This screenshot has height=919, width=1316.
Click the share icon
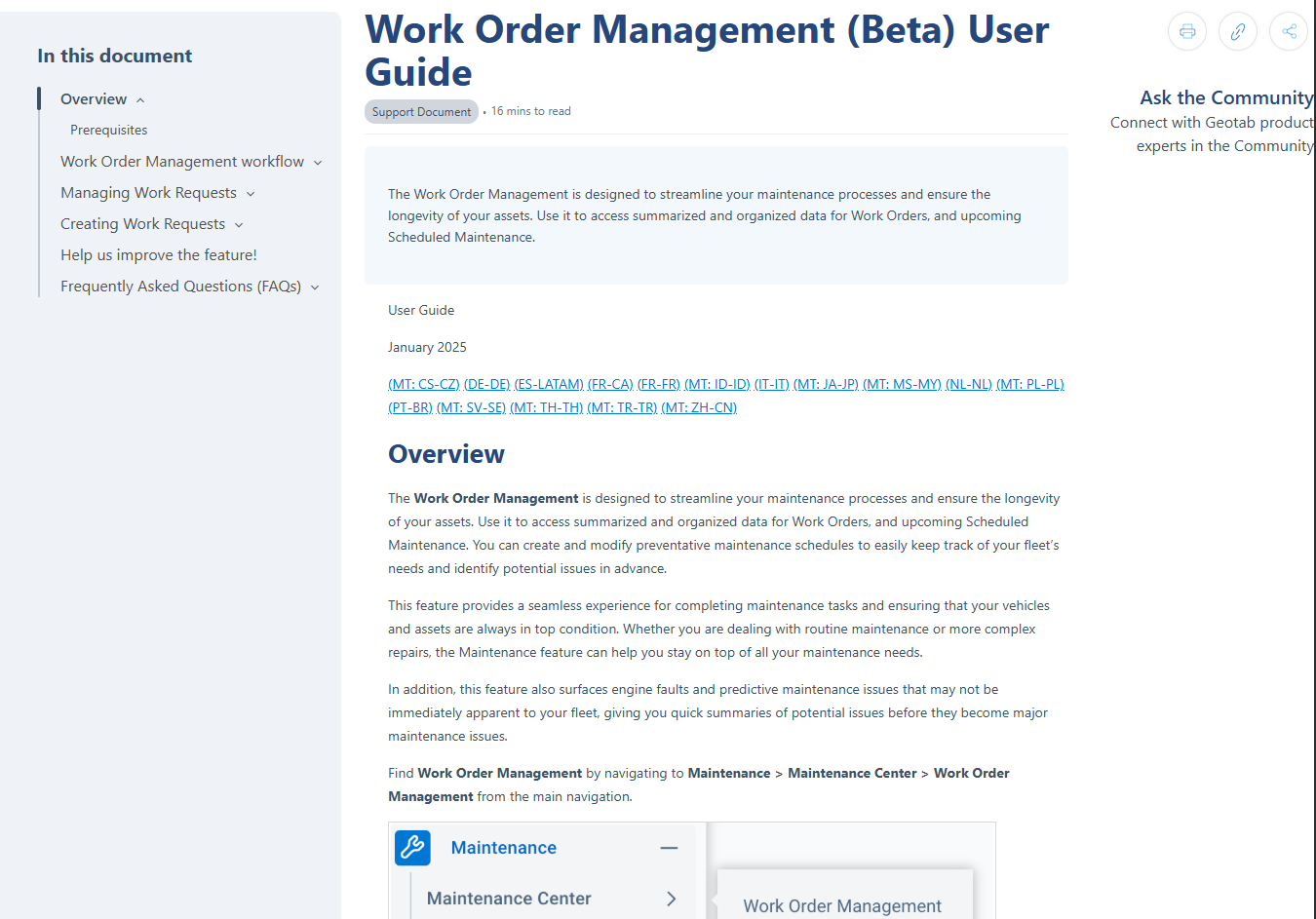click(1289, 31)
